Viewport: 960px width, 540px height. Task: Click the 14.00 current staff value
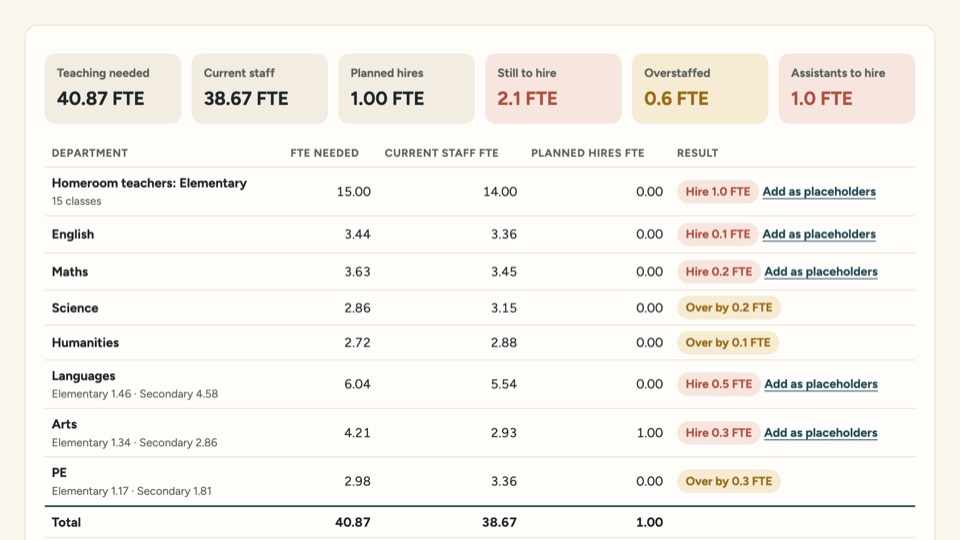click(500, 192)
